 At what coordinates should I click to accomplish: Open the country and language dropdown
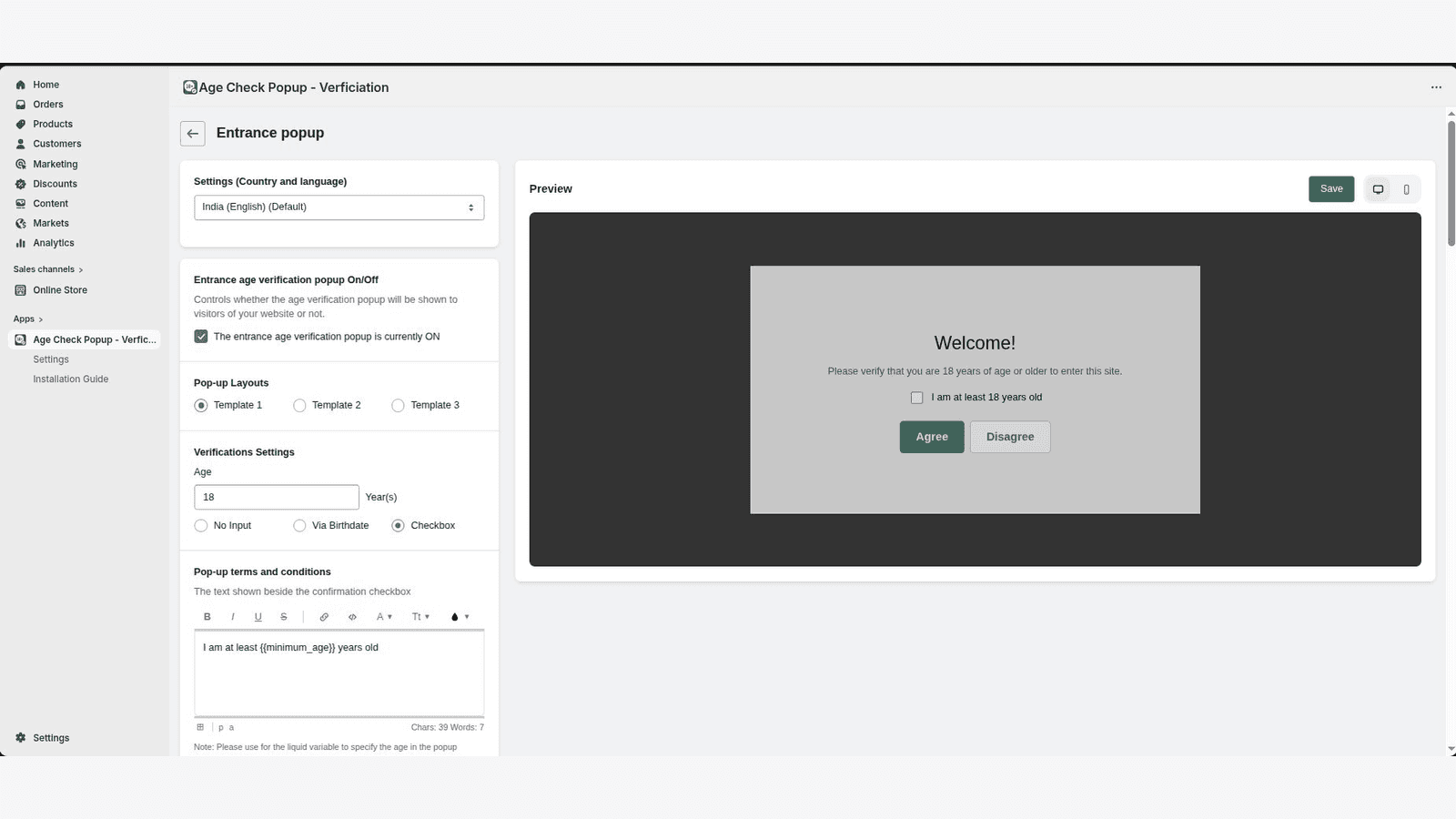pyautogui.click(x=339, y=207)
